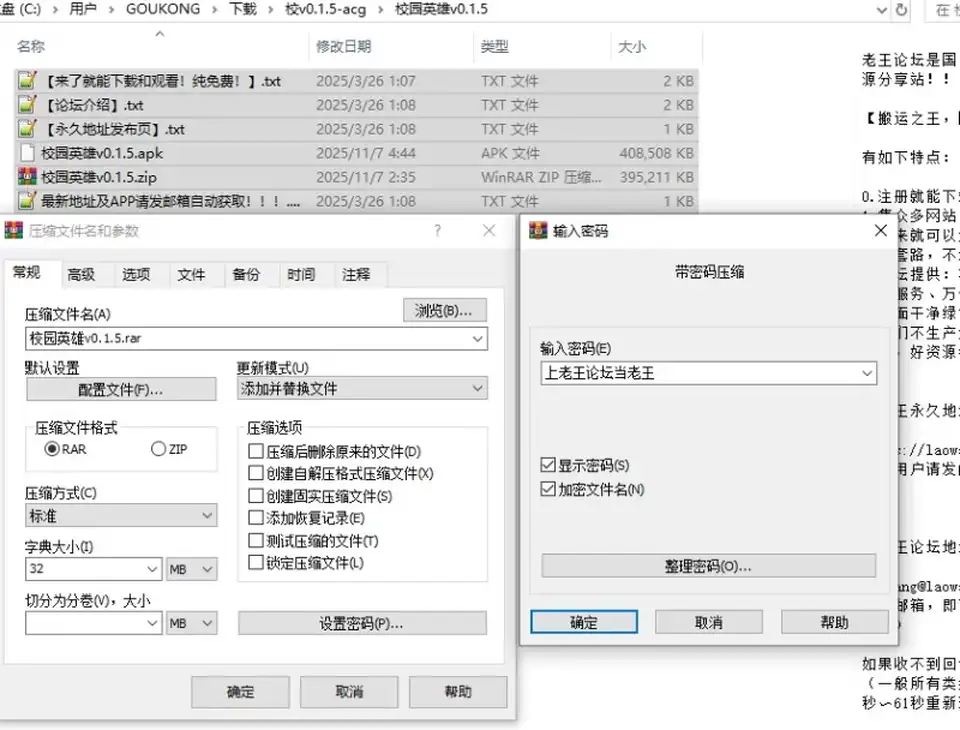The width and height of the screenshot is (960, 730).
Task: Sort files by 类型 column header
Action: click(x=495, y=47)
